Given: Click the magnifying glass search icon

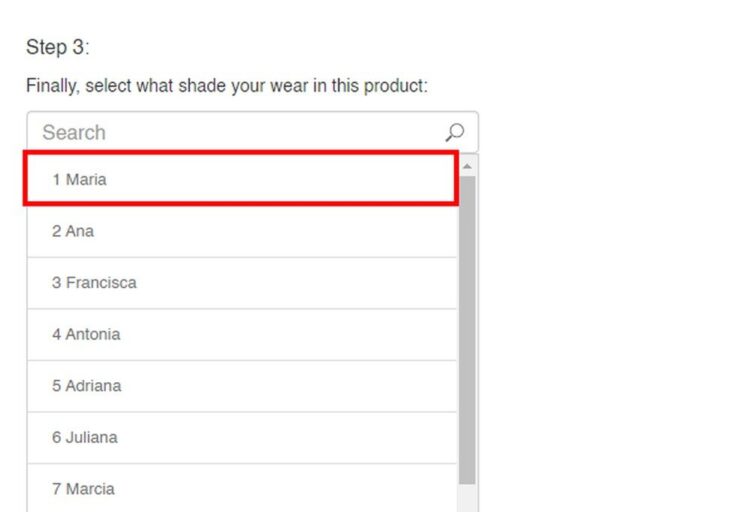Looking at the screenshot, I should pyautogui.click(x=455, y=132).
